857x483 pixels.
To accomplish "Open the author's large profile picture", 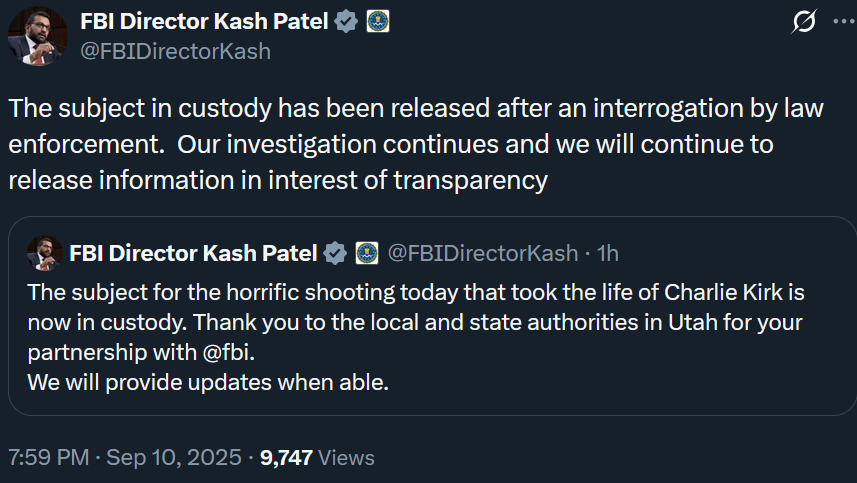I will [37, 37].
